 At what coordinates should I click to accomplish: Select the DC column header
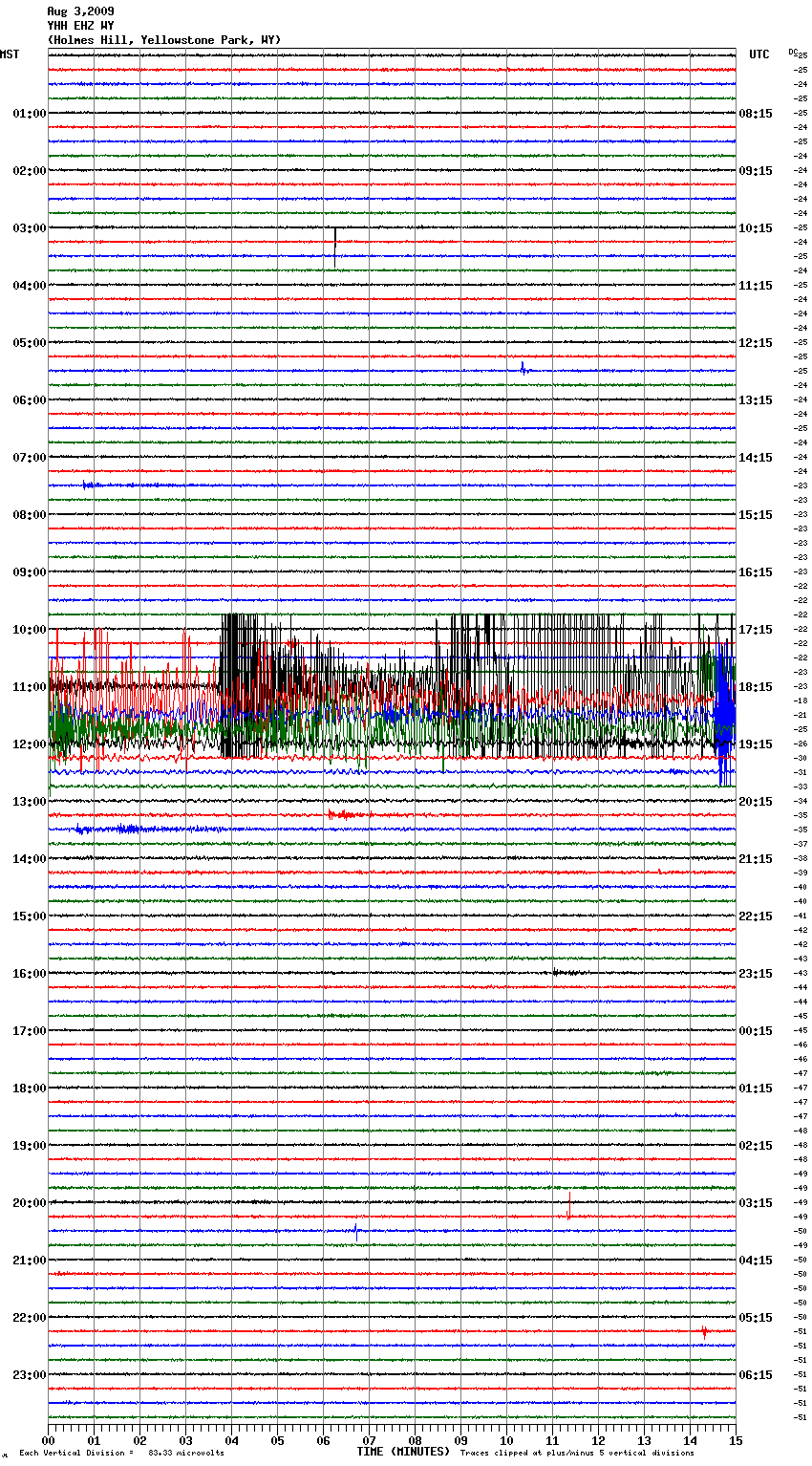pos(793,52)
